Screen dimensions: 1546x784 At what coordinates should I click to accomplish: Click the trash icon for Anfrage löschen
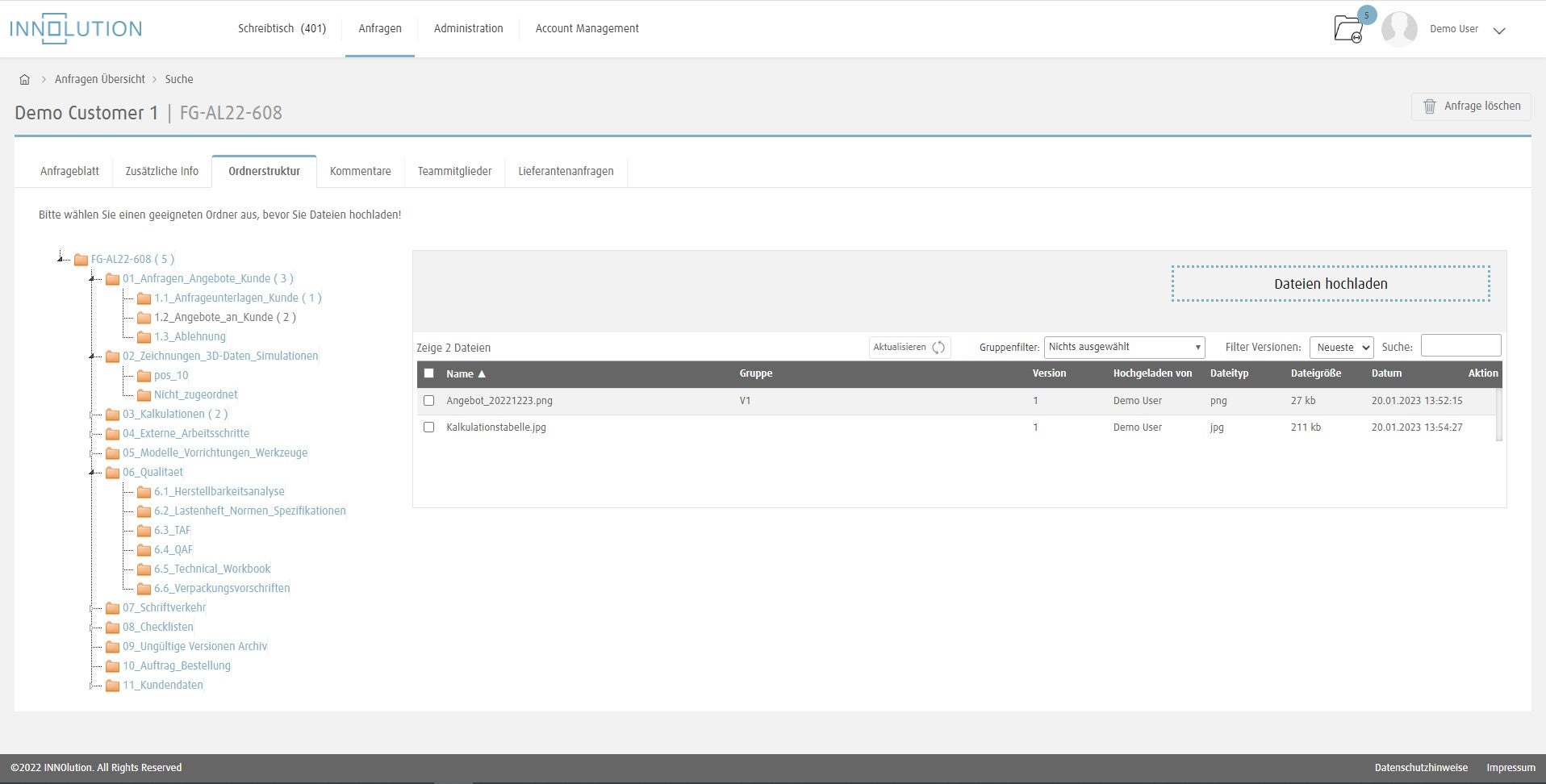1430,106
